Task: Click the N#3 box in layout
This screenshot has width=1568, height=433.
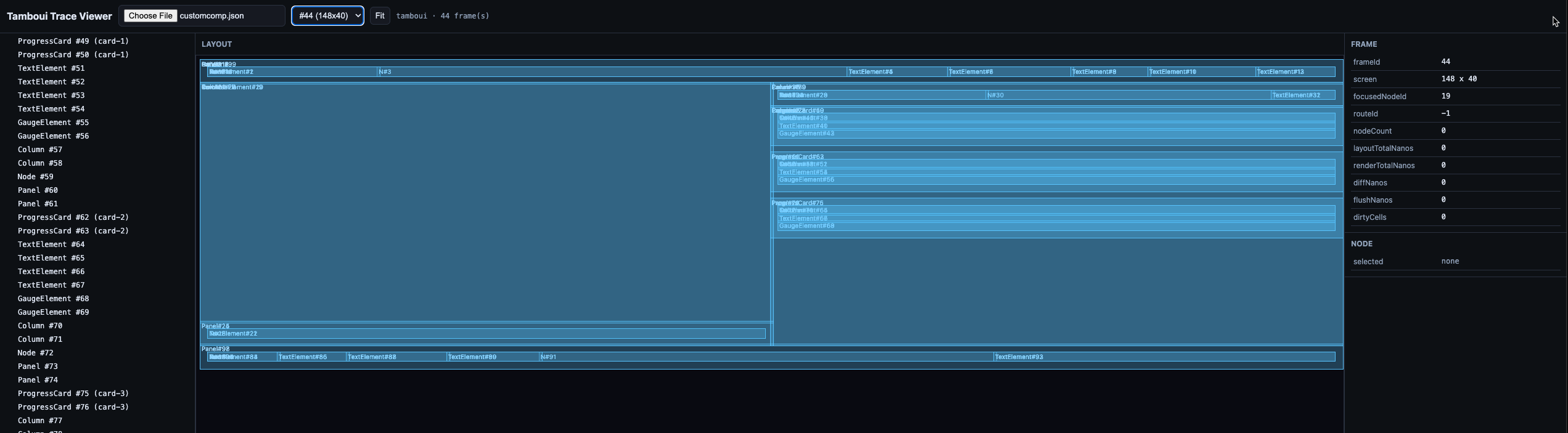Action: [x=610, y=72]
